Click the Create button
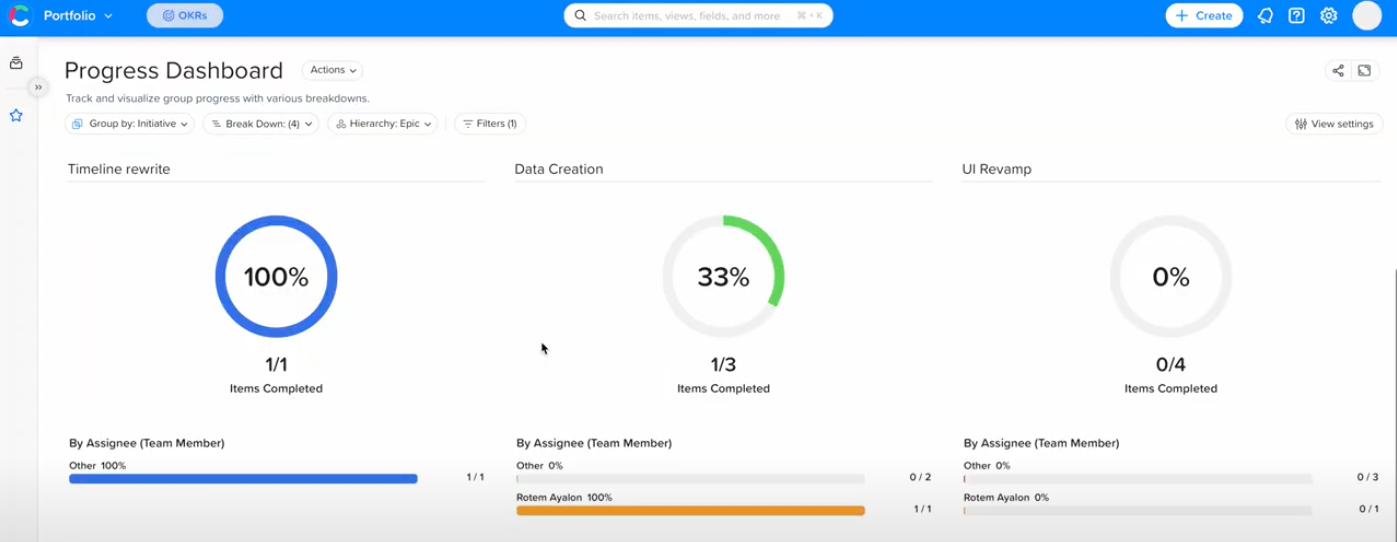The height and width of the screenshot is (542, 1397). 1204,16
